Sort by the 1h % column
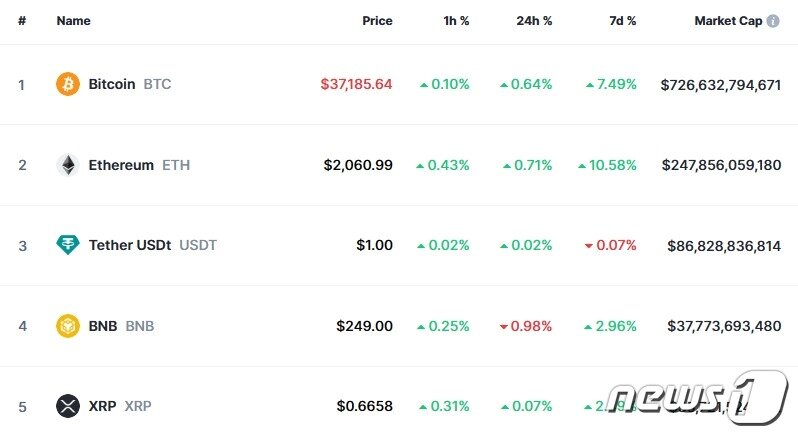Viewport: 798px width, 437px height. point(456,21)
